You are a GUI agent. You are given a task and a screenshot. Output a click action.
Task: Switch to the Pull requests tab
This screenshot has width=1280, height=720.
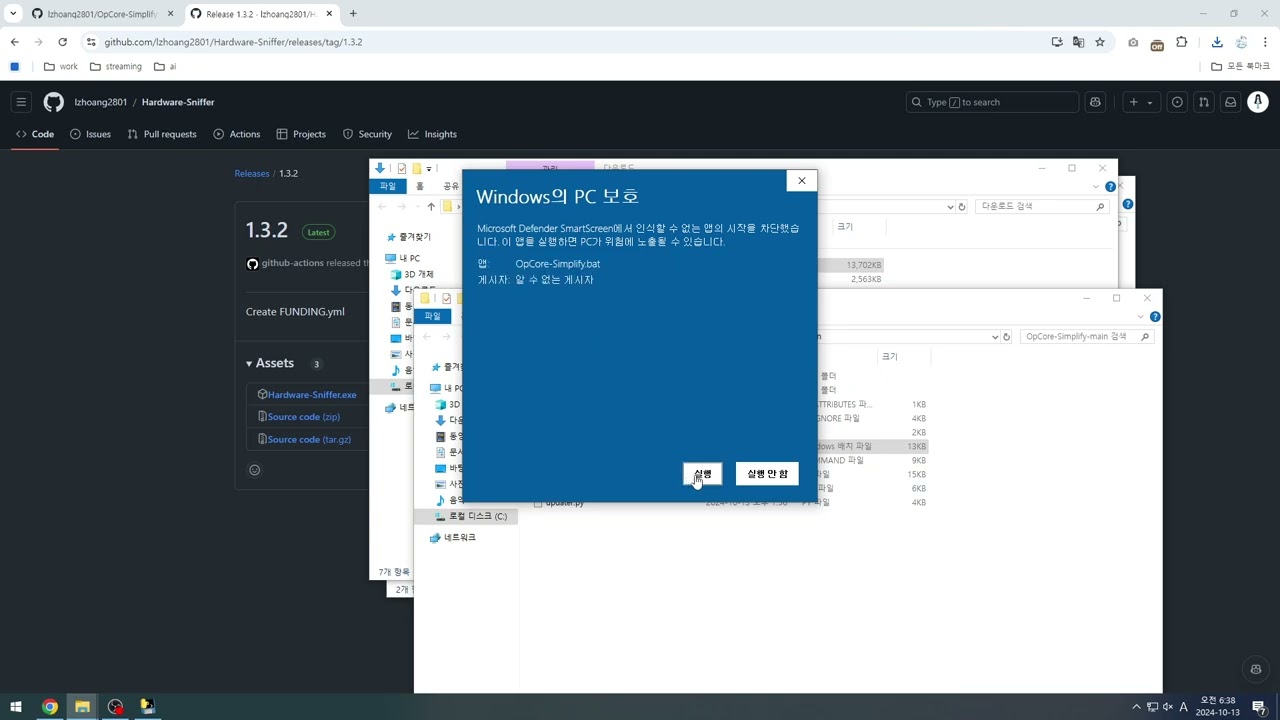click(162, 134)
